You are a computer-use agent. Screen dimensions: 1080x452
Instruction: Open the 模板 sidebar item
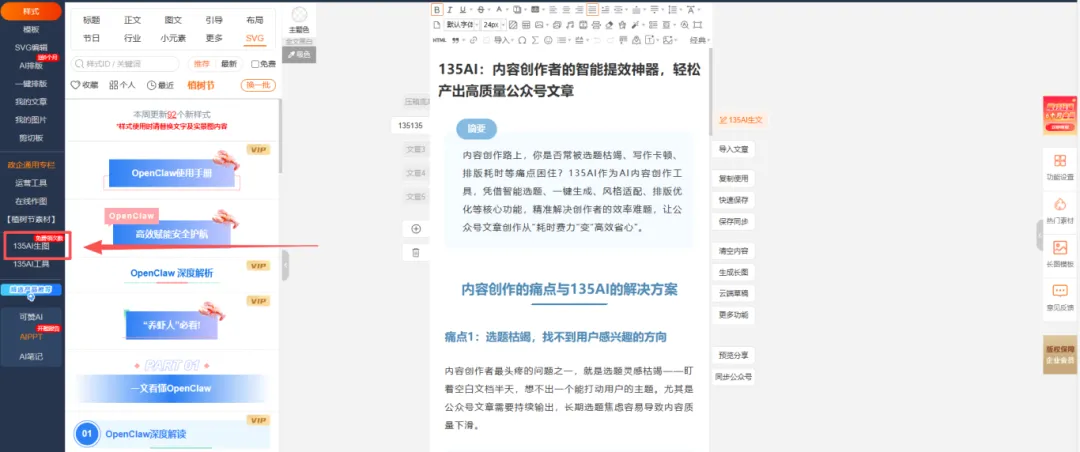tap(31, 30)
